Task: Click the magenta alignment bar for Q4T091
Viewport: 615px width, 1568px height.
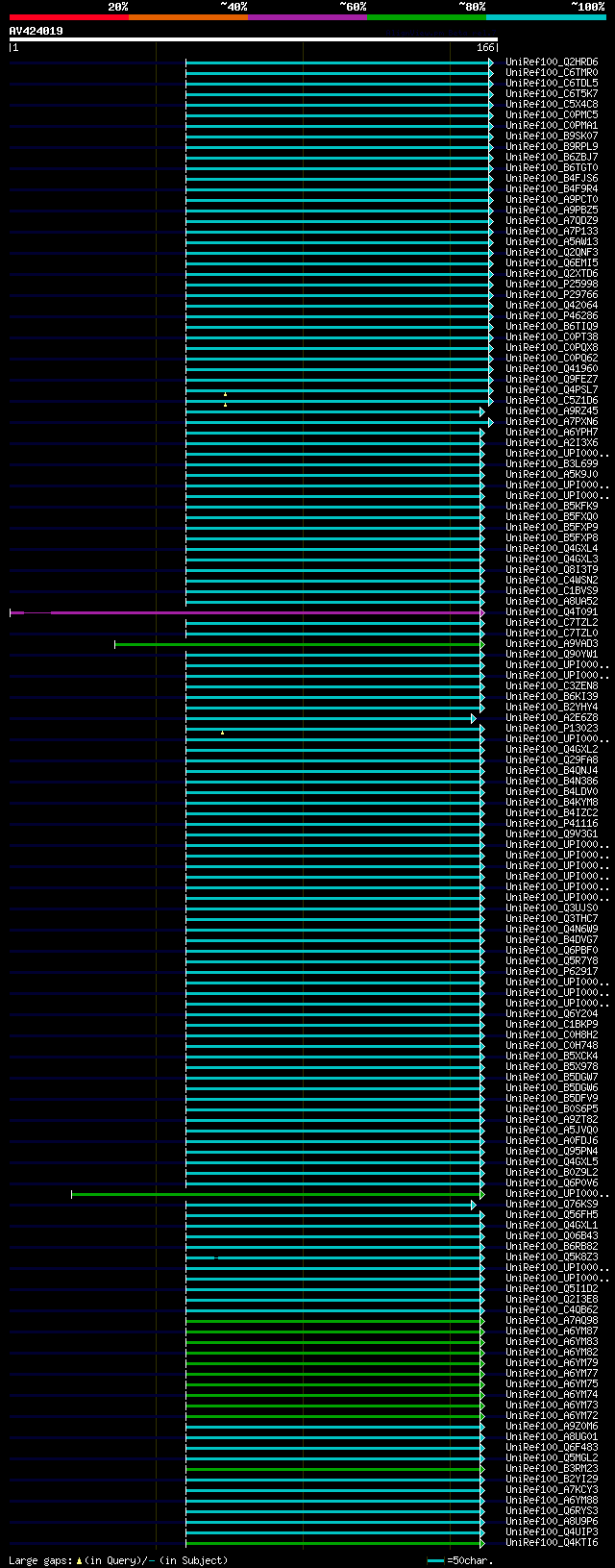Action: 246,612
